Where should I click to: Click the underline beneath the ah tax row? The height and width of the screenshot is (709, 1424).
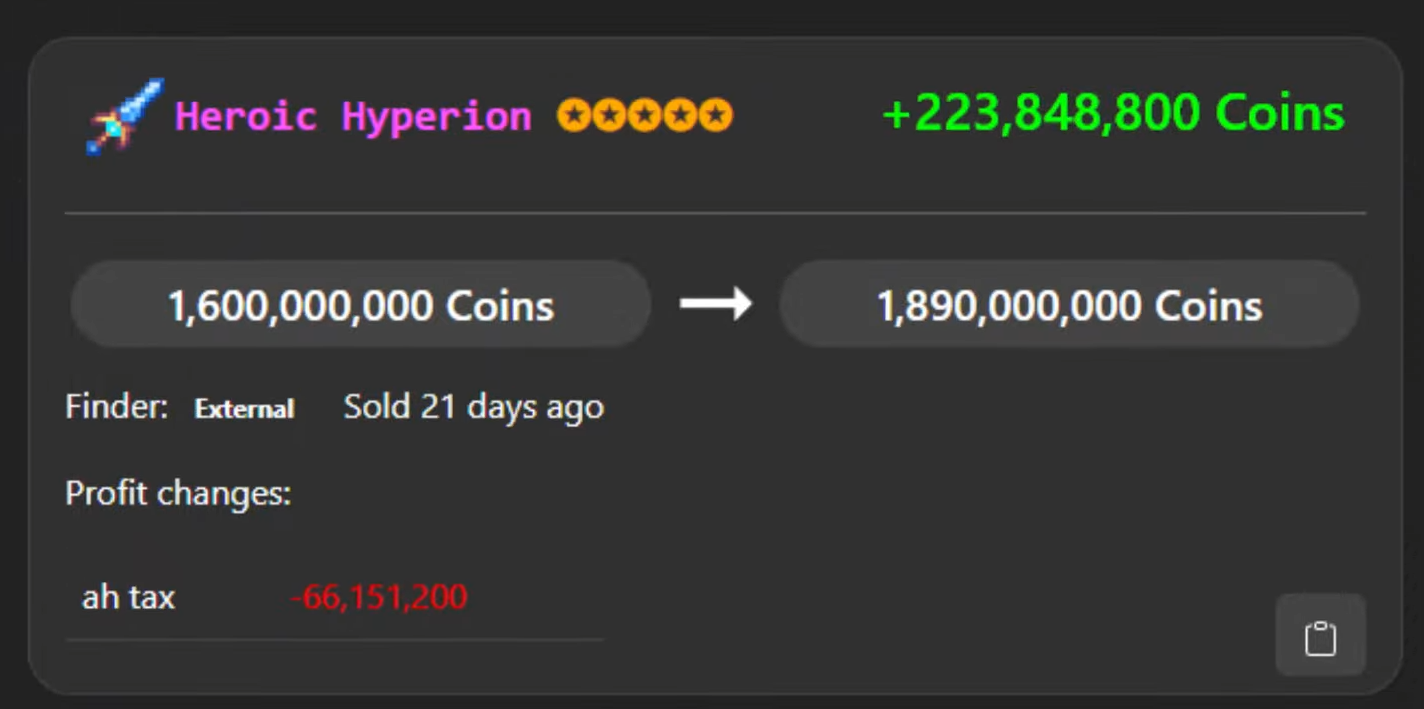(x=335, y=639)
